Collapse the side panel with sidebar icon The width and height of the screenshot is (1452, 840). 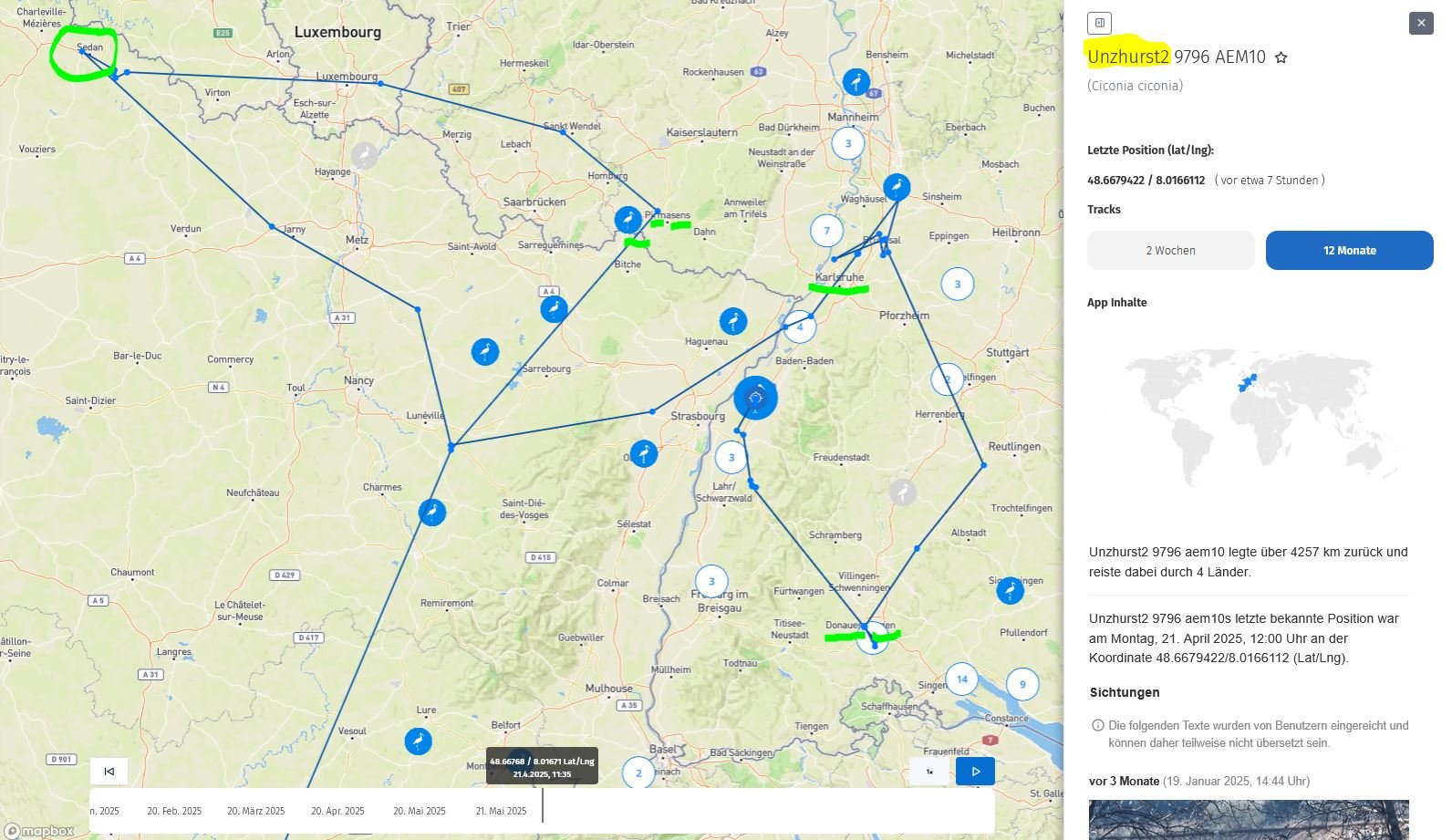coord(1099,23)
